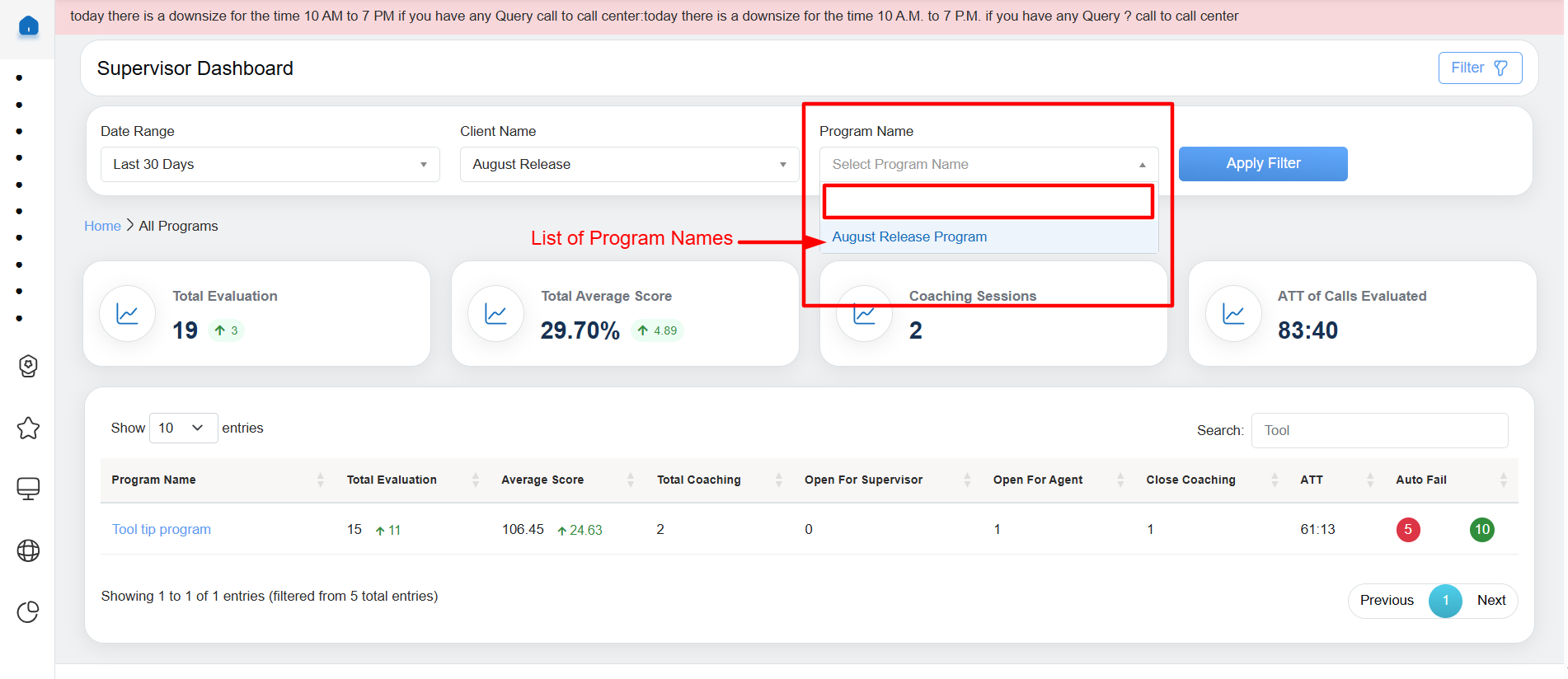
Task: Click the red Auto Fail badge 5
Action: pos(1407,529)
